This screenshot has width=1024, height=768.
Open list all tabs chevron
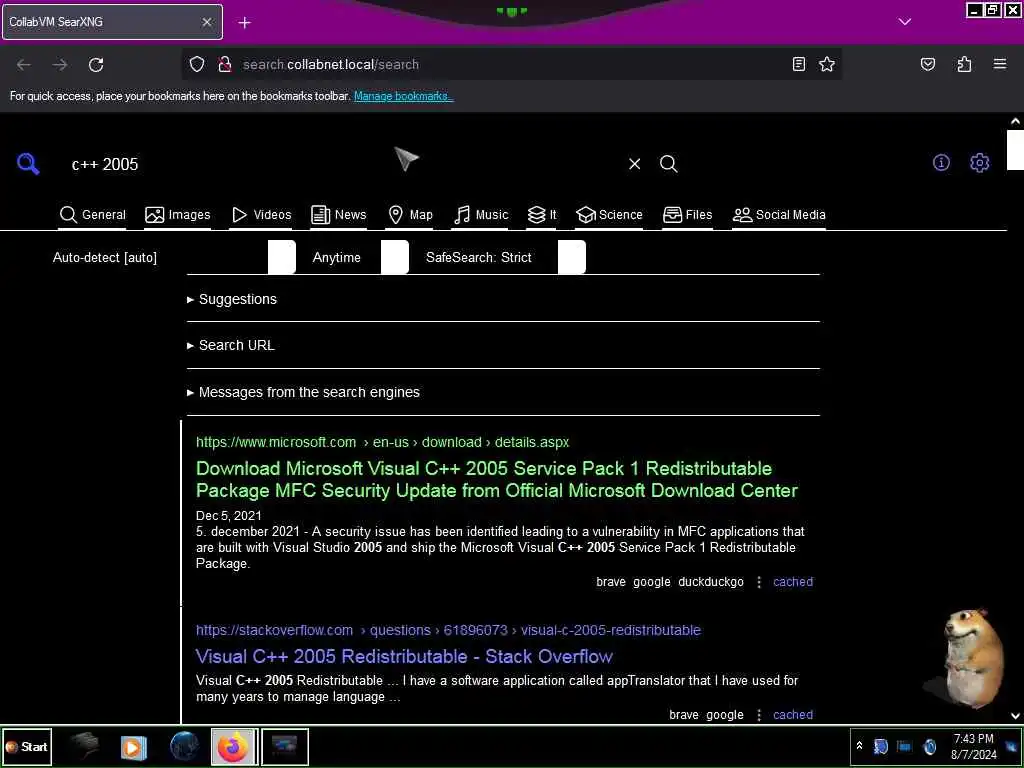point(904,22)
